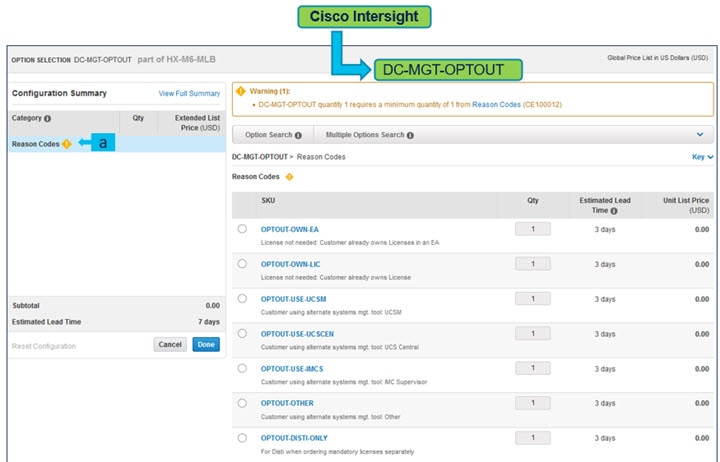Click the Done button
This screenshot has height=462, width=720.
point(206,344)
